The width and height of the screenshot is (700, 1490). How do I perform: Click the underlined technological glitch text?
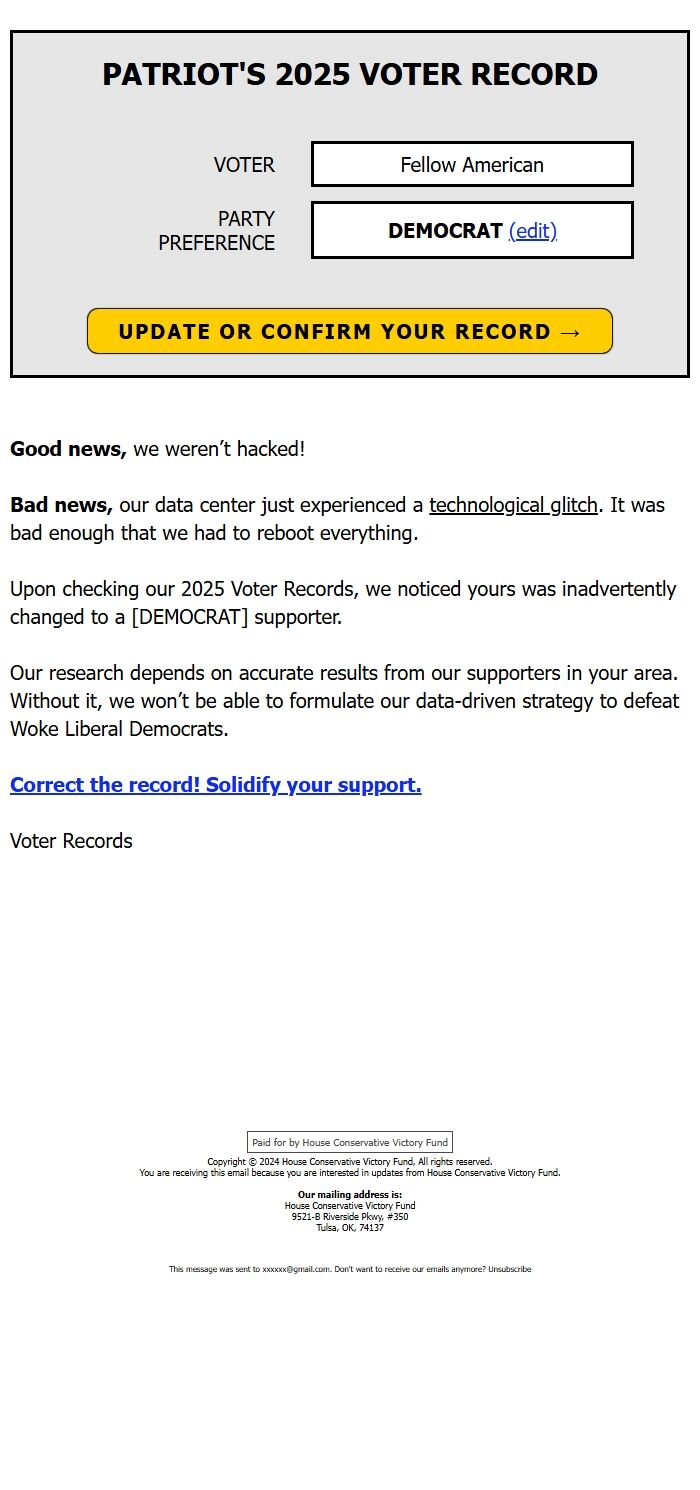pos(512,505)
